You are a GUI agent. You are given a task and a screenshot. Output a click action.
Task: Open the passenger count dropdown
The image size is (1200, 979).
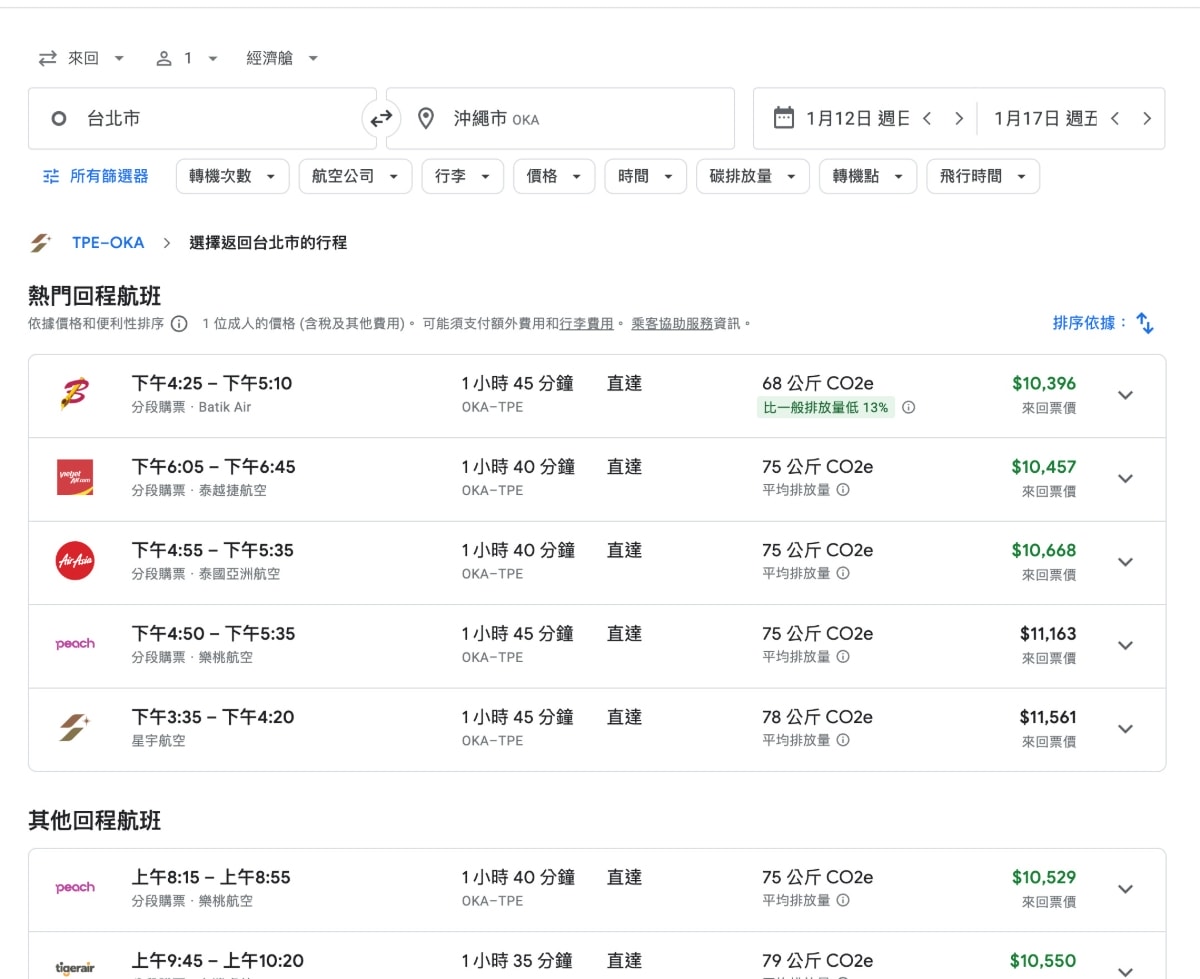186,59
